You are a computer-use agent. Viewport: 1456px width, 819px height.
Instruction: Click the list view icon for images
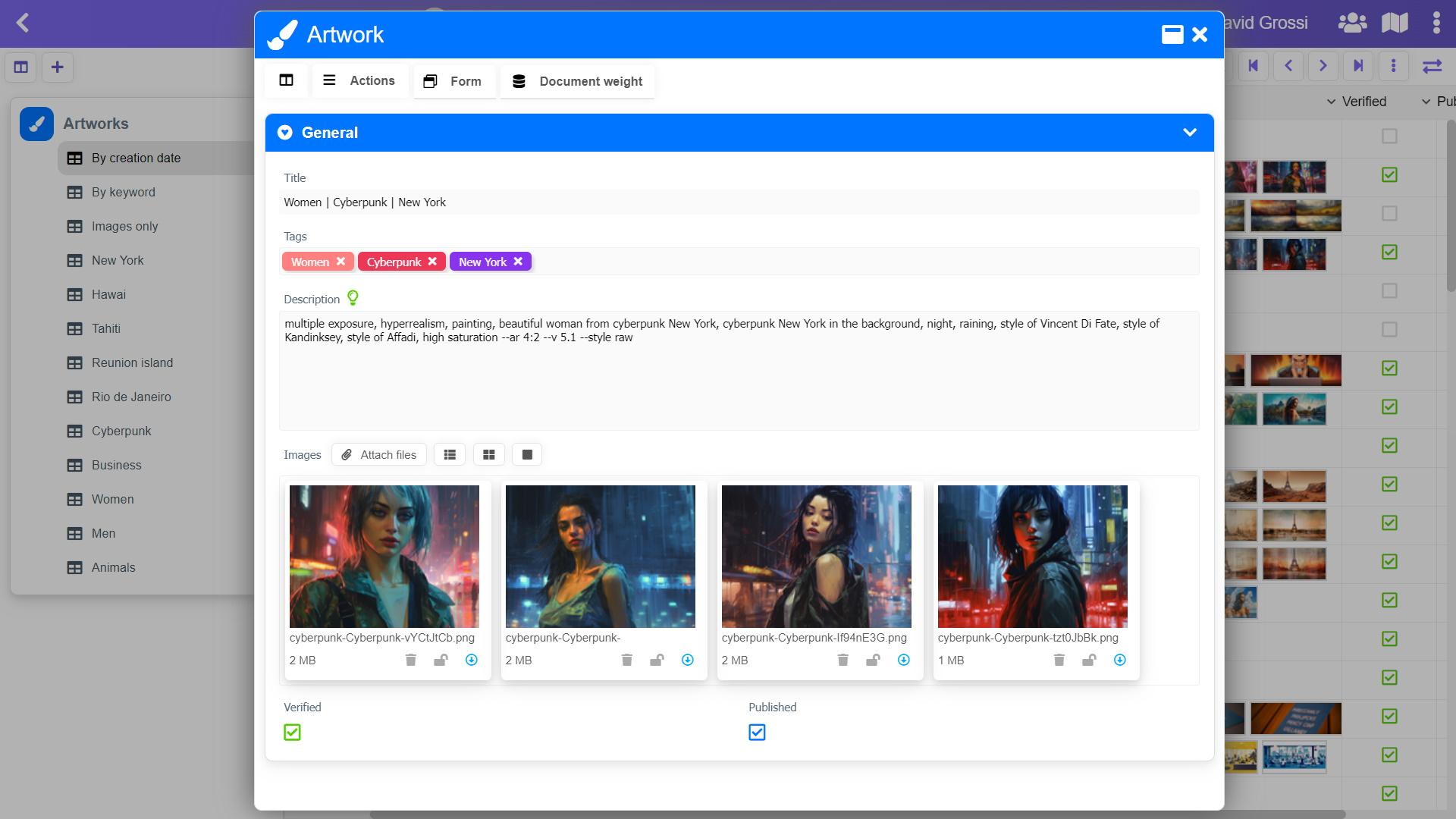[x=449, y=455]
